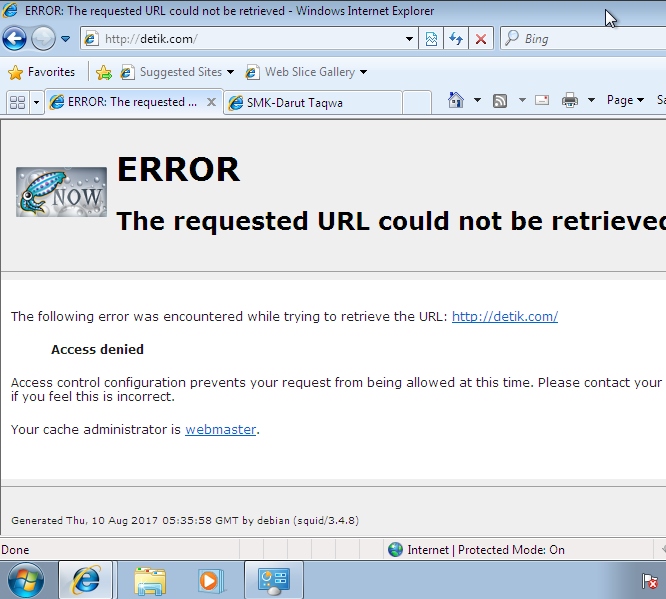The image size is (666, 599).
Task: Click 'Internet | Protected Mode: On' status
Action: (x=486, y=550)
